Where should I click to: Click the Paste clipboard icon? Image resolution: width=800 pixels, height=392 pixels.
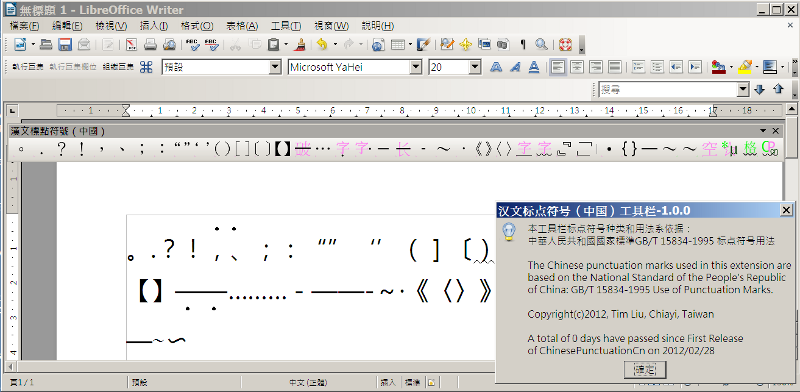pos(274,45)
